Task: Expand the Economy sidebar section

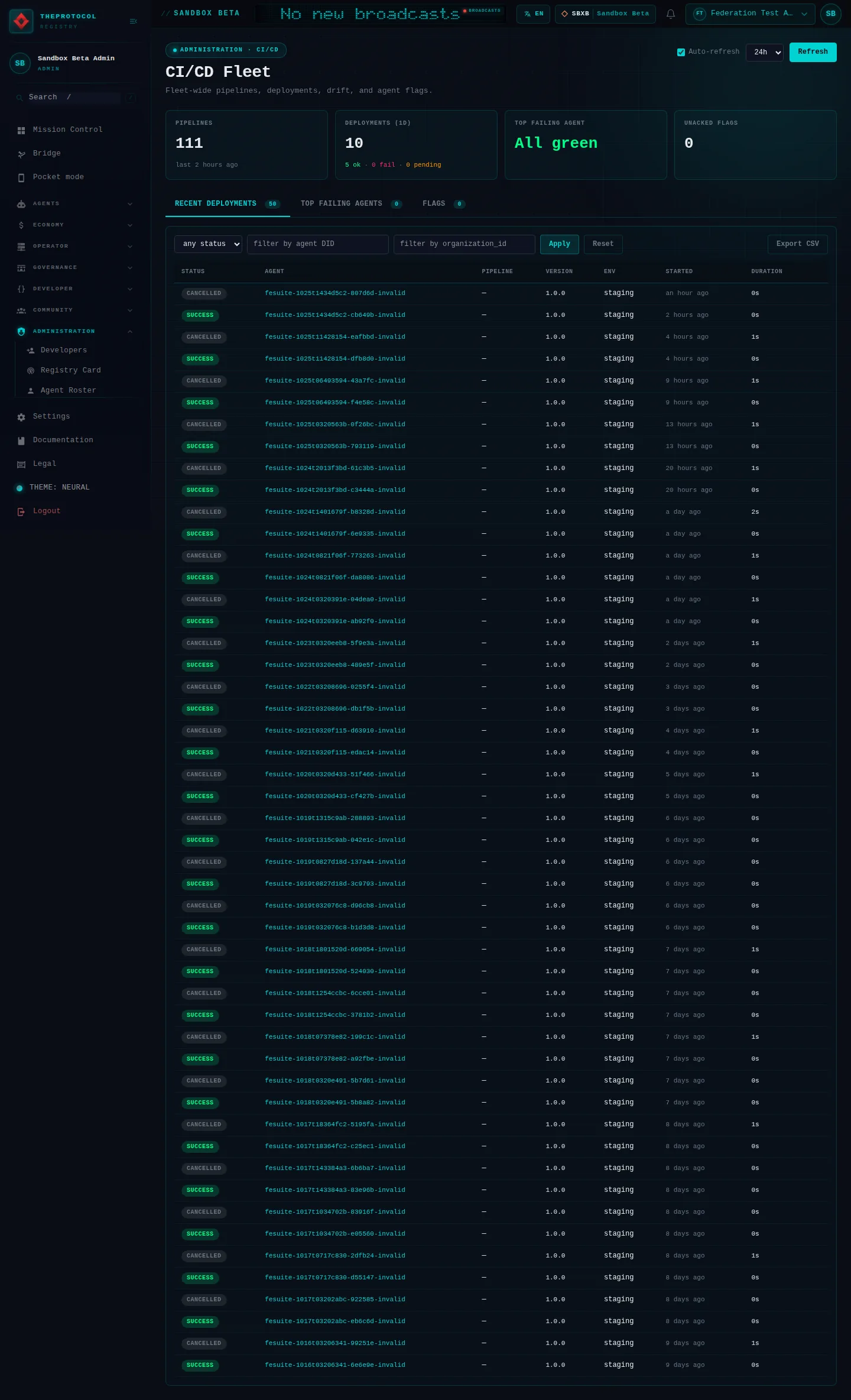Action: 75,225
